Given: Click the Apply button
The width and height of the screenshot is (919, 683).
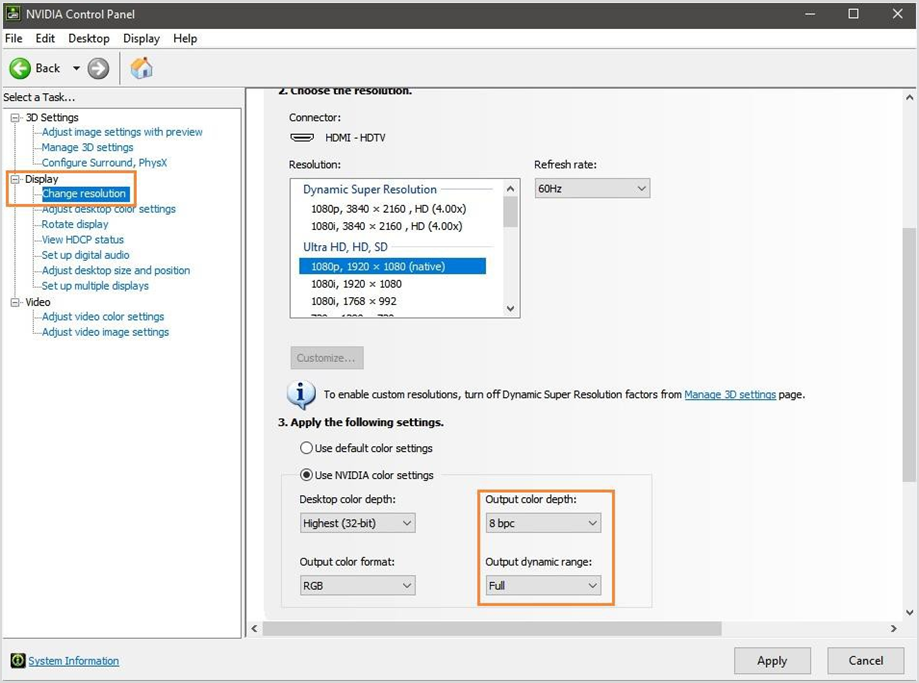Looking at the screenshot, I should pyautogui.click(x=772, y=661).
